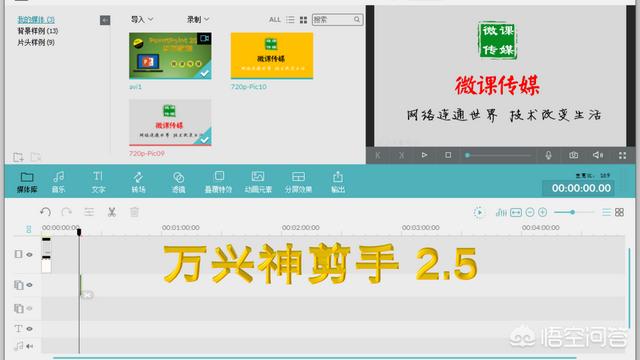The height and width of the screenshot is (360, 640).
Task: Enter fullscreen preview mode
Action: click(622, 156)
